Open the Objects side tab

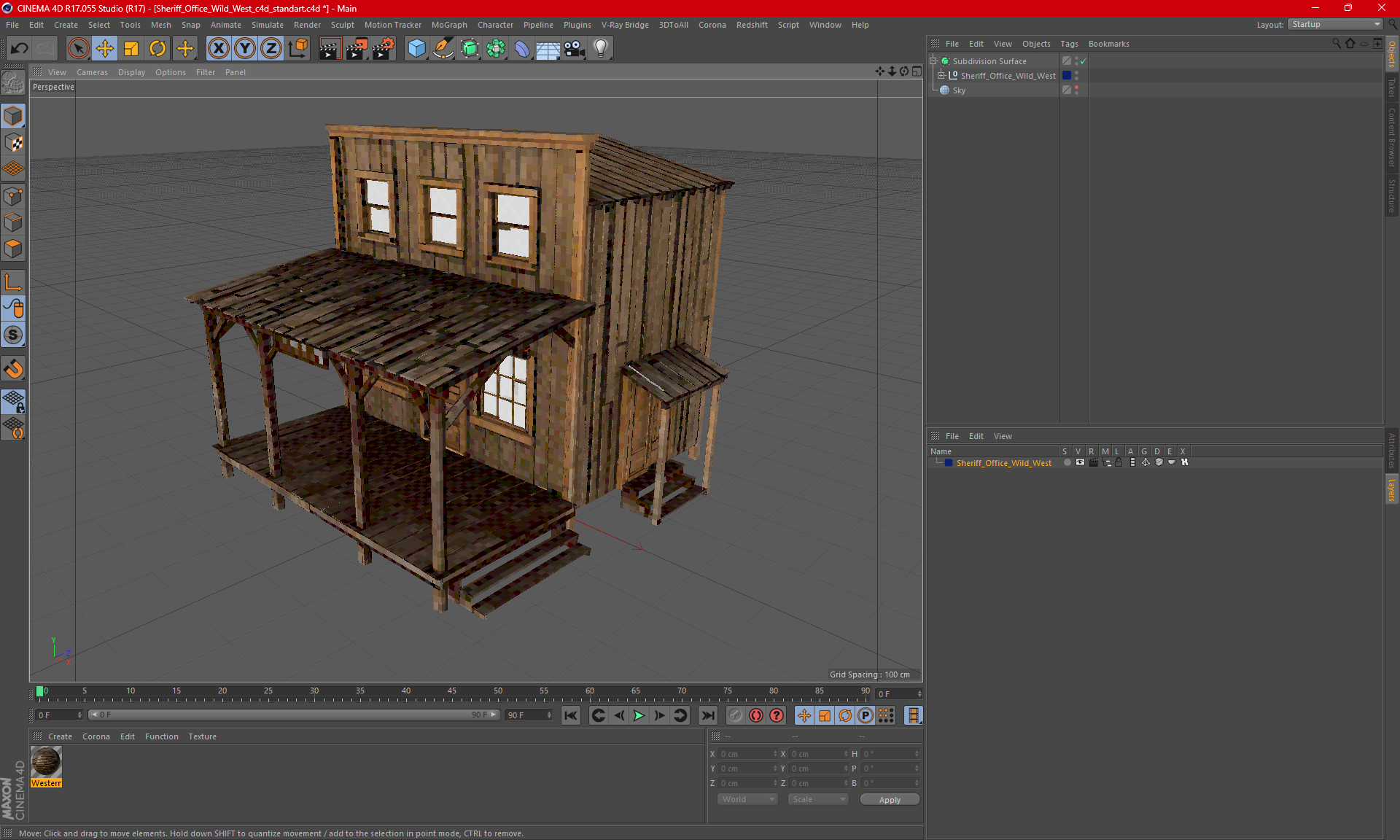[x=1392, y=54]
